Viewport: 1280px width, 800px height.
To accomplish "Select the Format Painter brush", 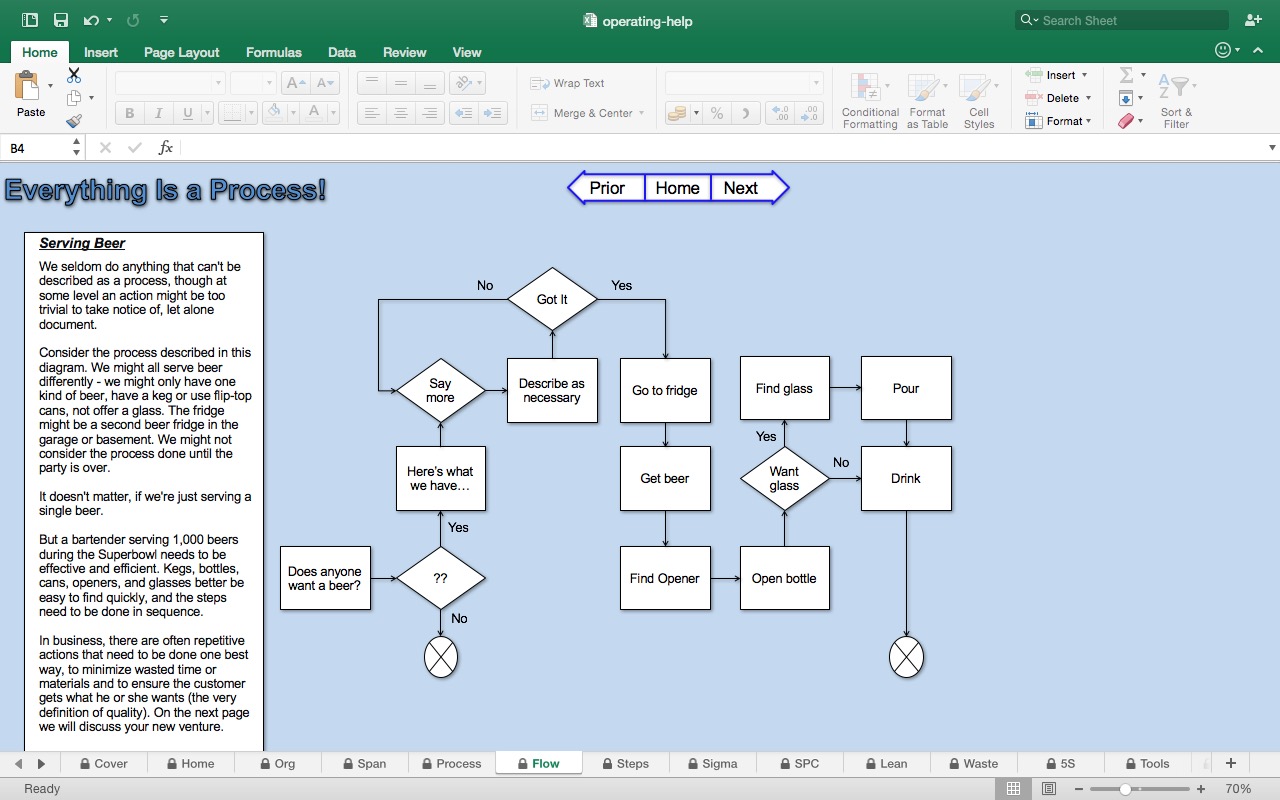I will point(74,121).
